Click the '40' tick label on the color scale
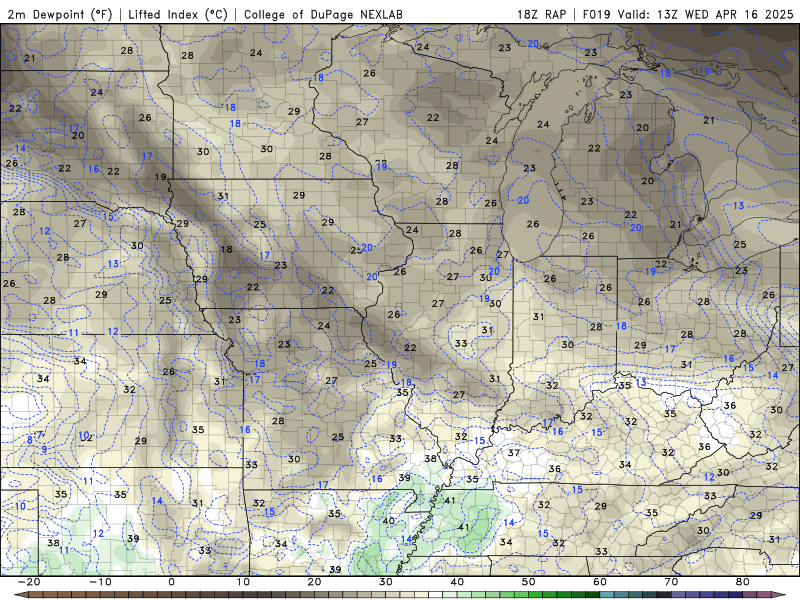Screen dimensions: 800x600 458,582
